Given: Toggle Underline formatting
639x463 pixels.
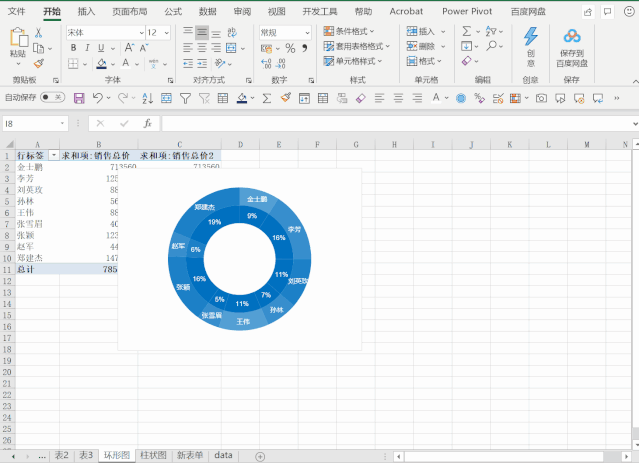Looking at the screenshot, I should pyautogui.click(x=101, y=48).
